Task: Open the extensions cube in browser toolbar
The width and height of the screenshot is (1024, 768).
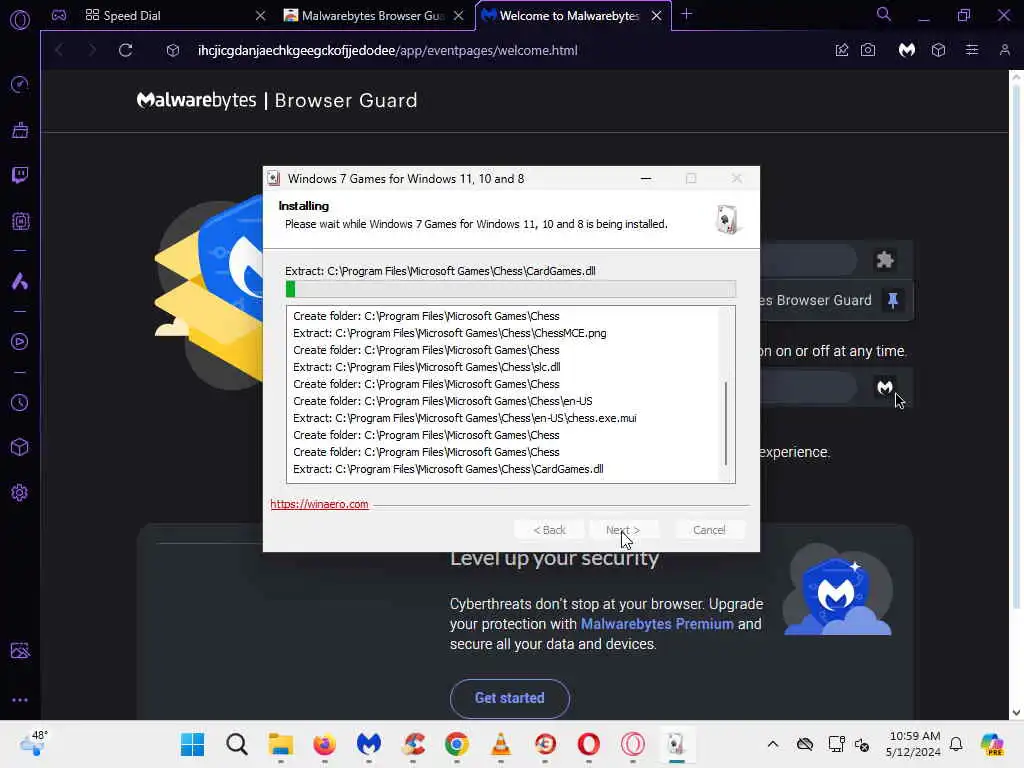Action: tap(938, 50)
